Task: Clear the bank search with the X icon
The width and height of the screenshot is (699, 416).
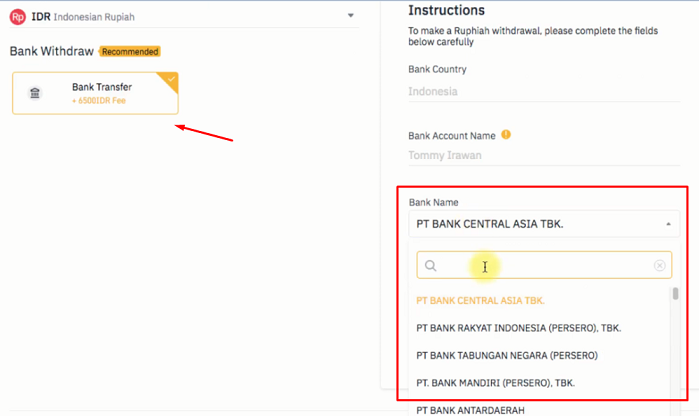Action: click(659, 266)
